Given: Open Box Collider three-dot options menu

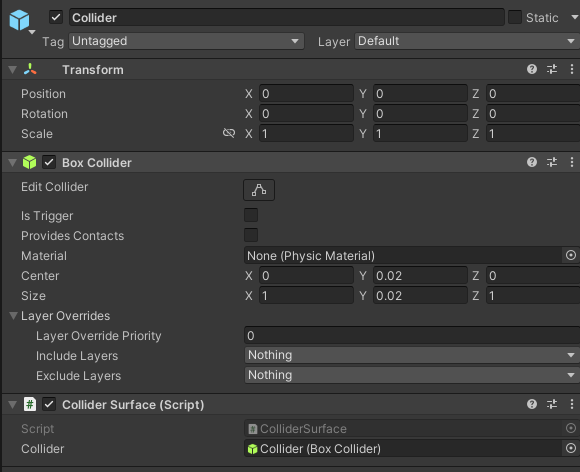Looking at the screenshot, I should [x=572, y=162].
